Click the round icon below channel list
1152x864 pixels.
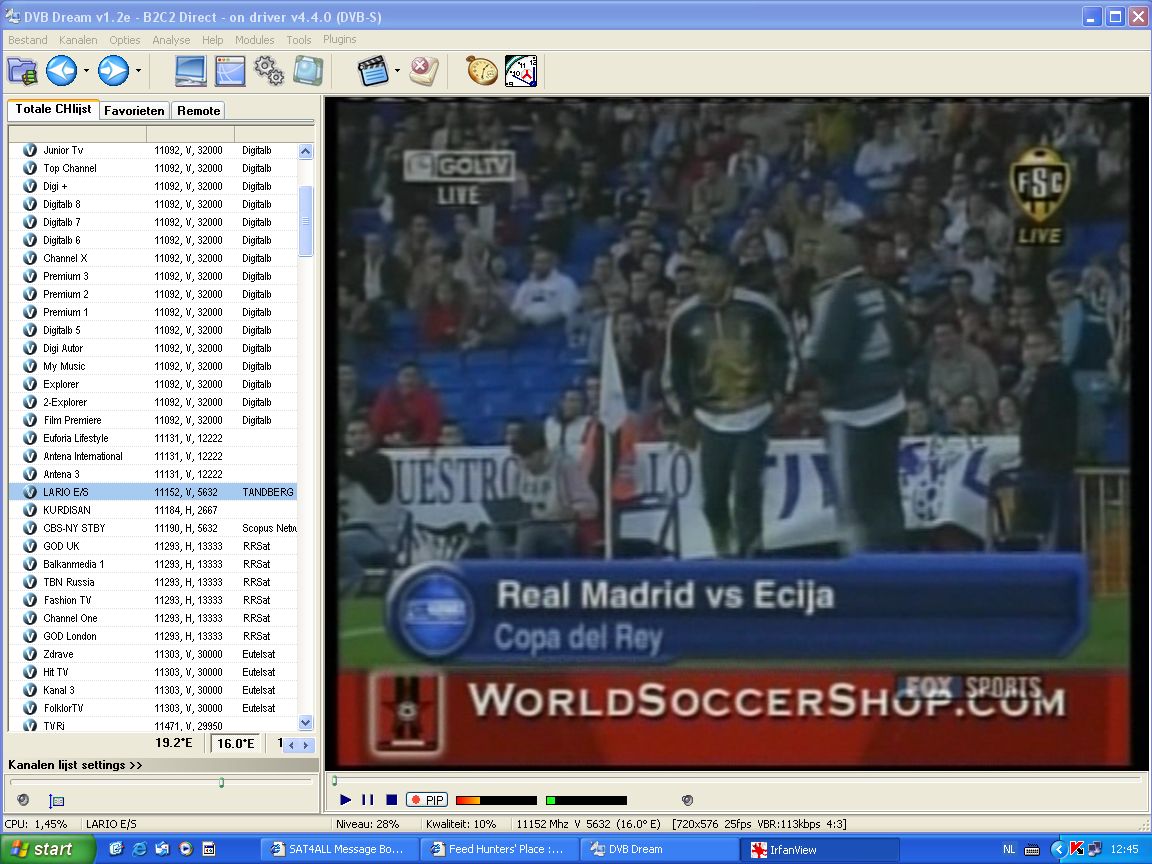(x=23, y=800)
